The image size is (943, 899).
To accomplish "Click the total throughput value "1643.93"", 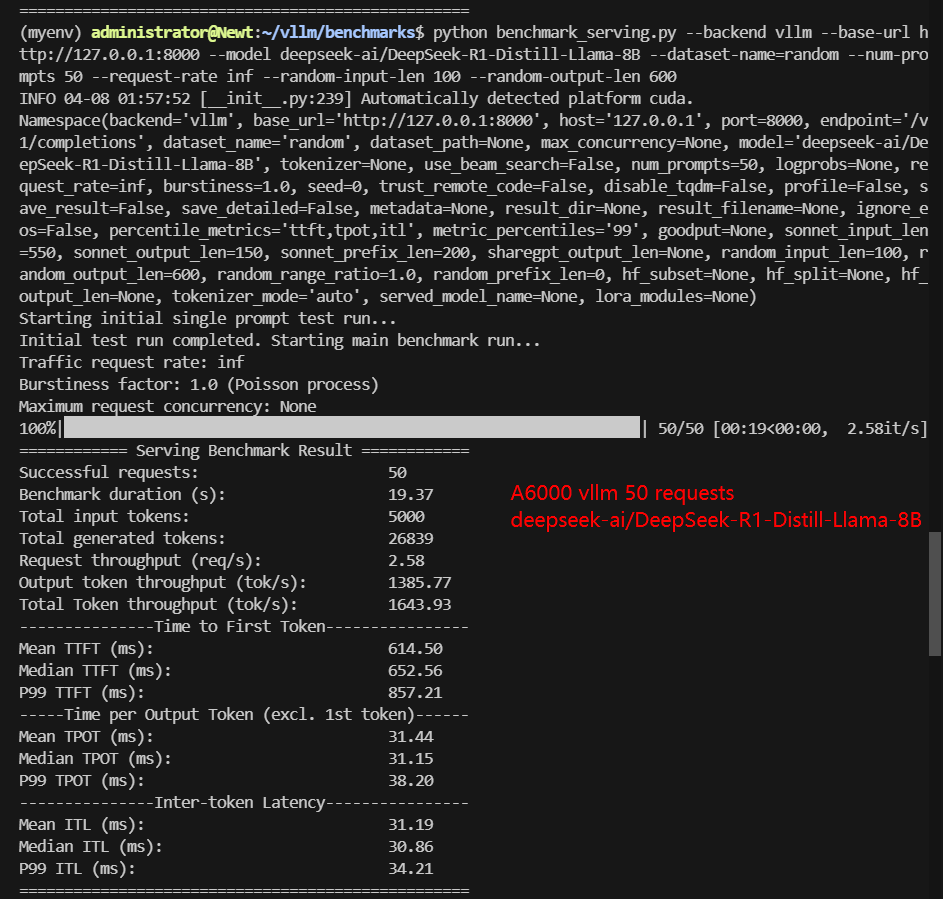I will [420, 604].
